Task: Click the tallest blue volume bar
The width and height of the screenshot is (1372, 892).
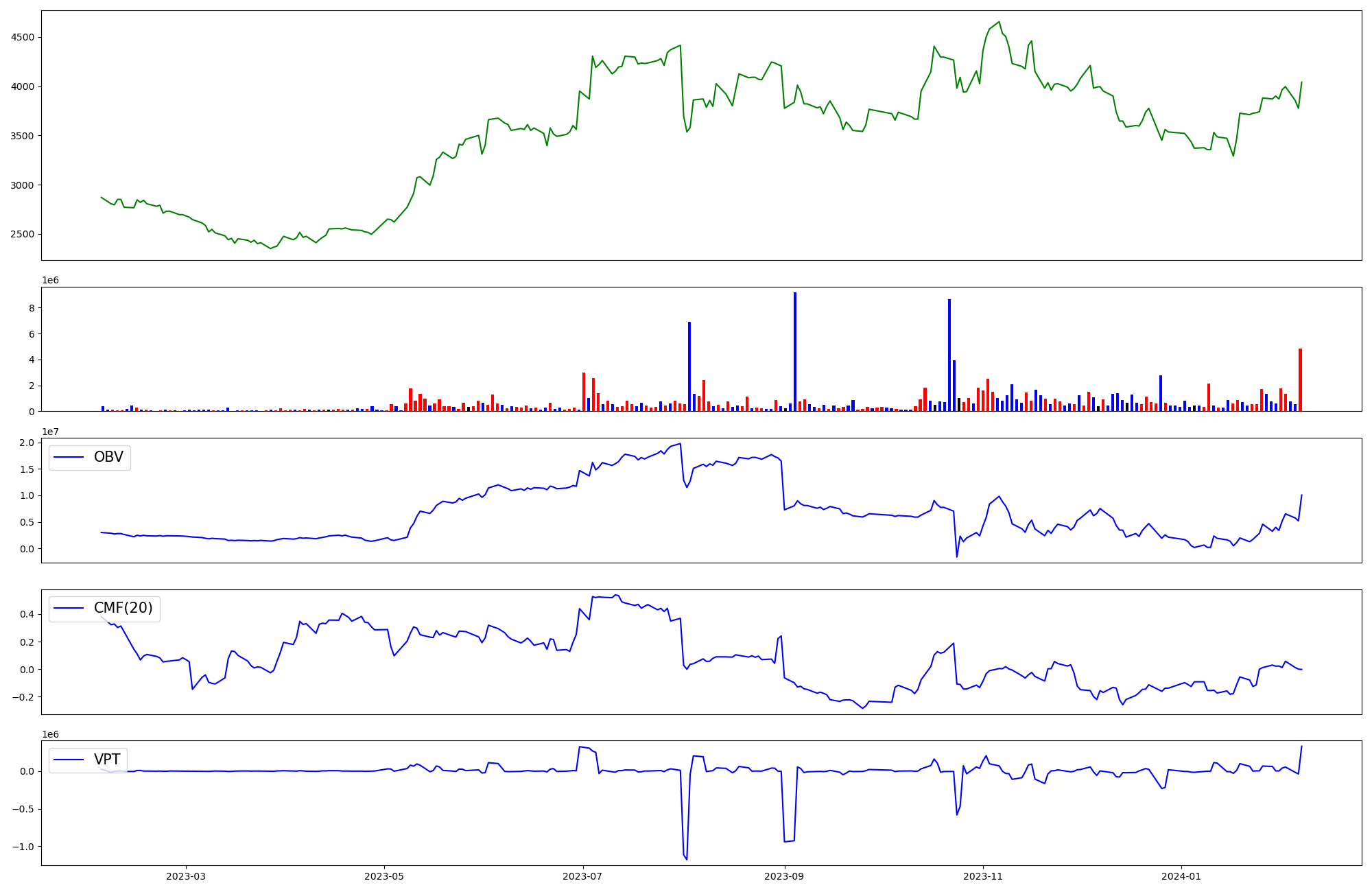Action: tap(795, 351)
